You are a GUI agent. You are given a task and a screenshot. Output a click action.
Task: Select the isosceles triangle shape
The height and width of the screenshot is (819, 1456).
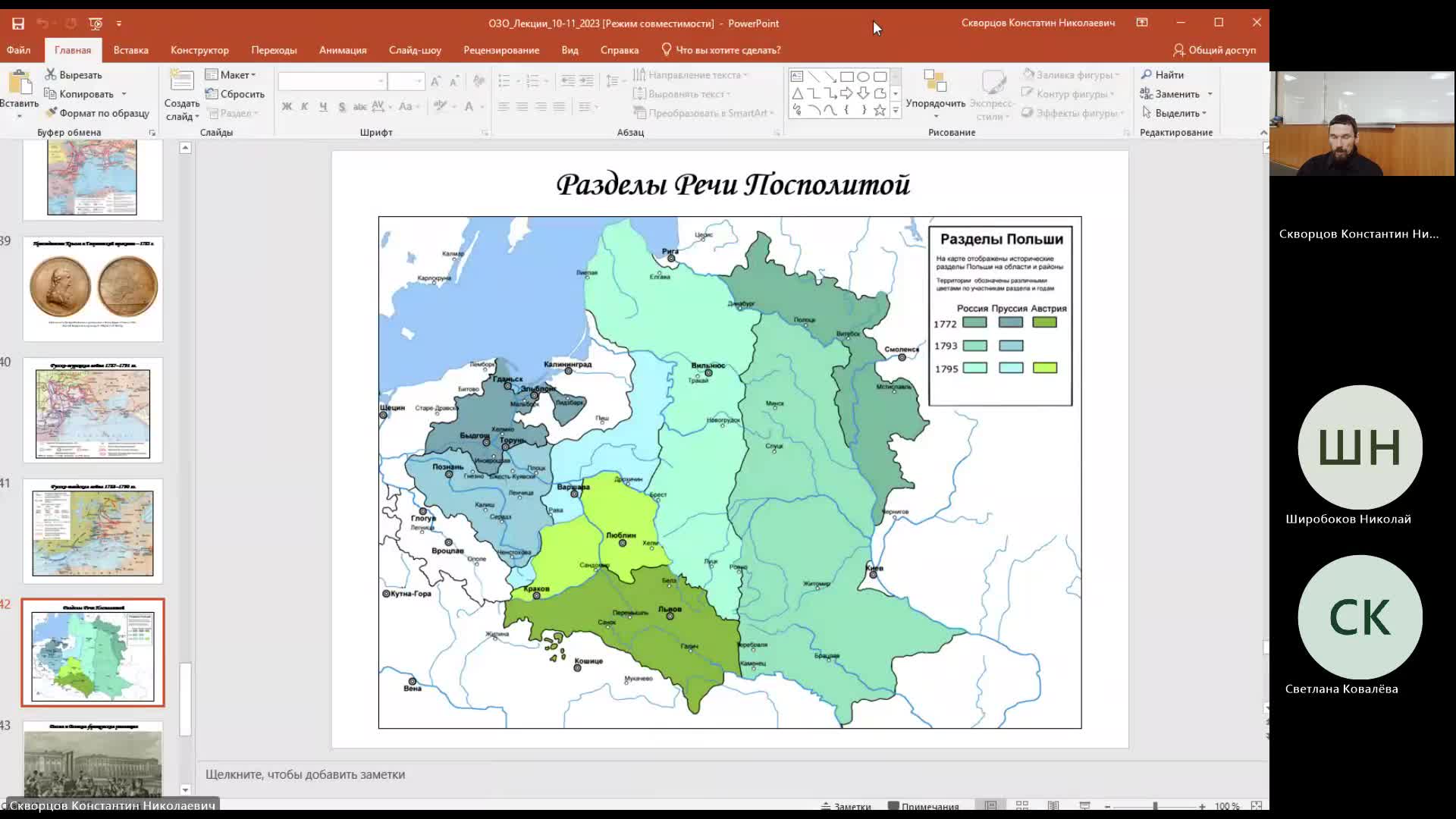pos(797,93)
